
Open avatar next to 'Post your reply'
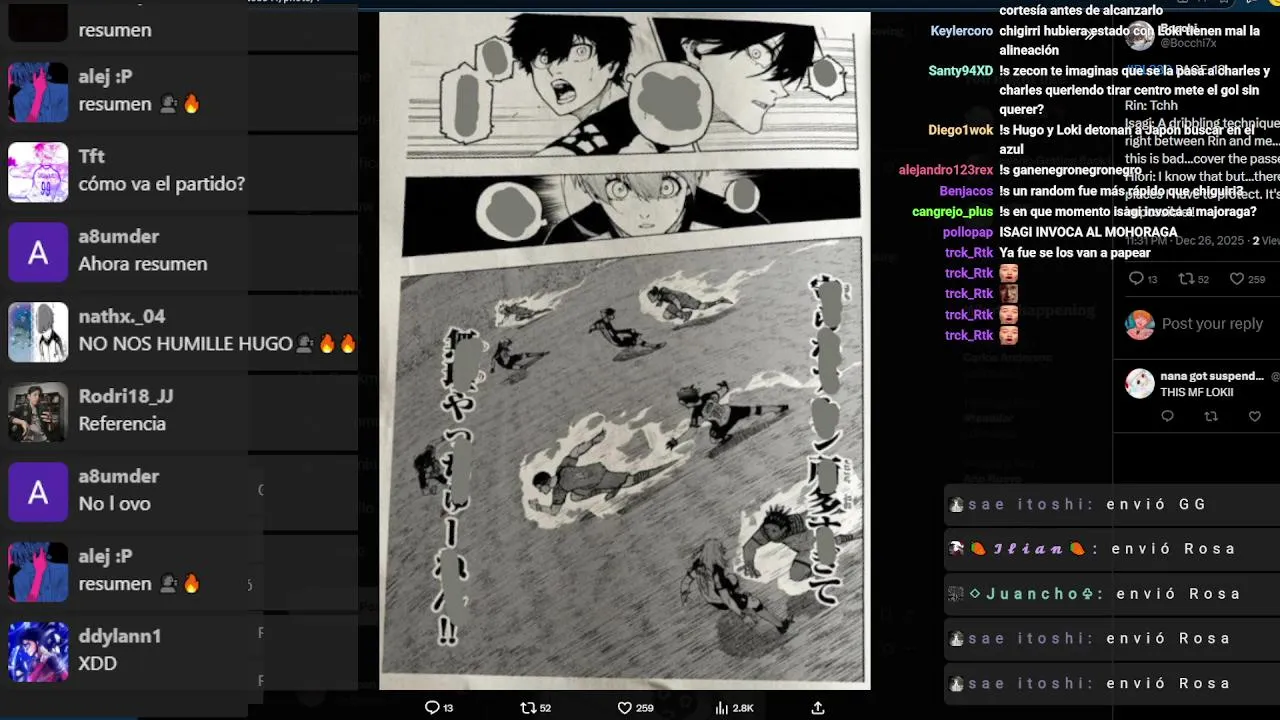click(x=1139, y=324)
